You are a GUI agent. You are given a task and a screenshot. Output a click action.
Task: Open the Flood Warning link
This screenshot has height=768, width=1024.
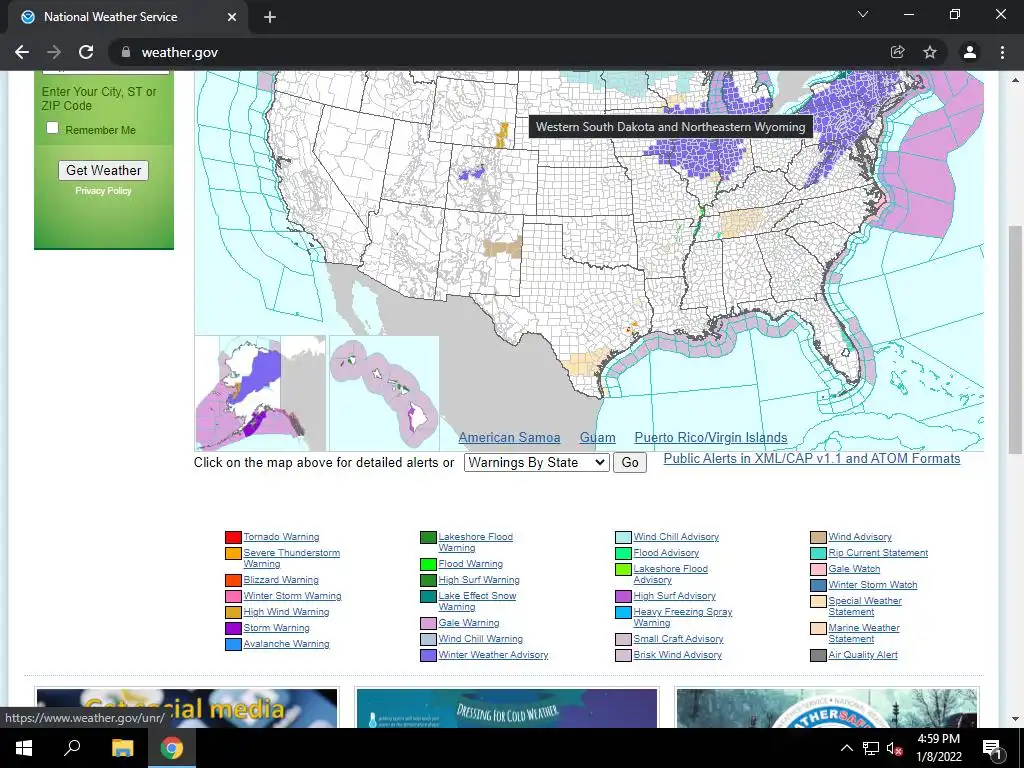click(x=470, y=564)
